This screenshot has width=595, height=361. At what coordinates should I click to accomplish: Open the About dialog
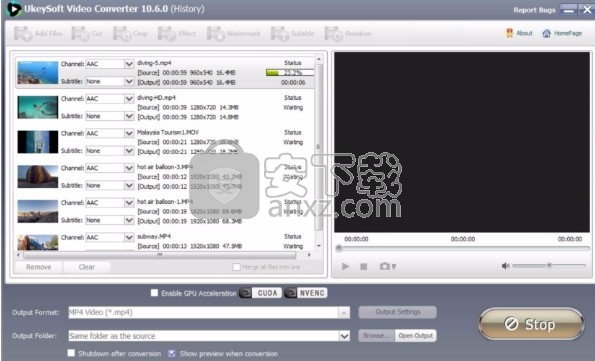[x=519, y=33]
